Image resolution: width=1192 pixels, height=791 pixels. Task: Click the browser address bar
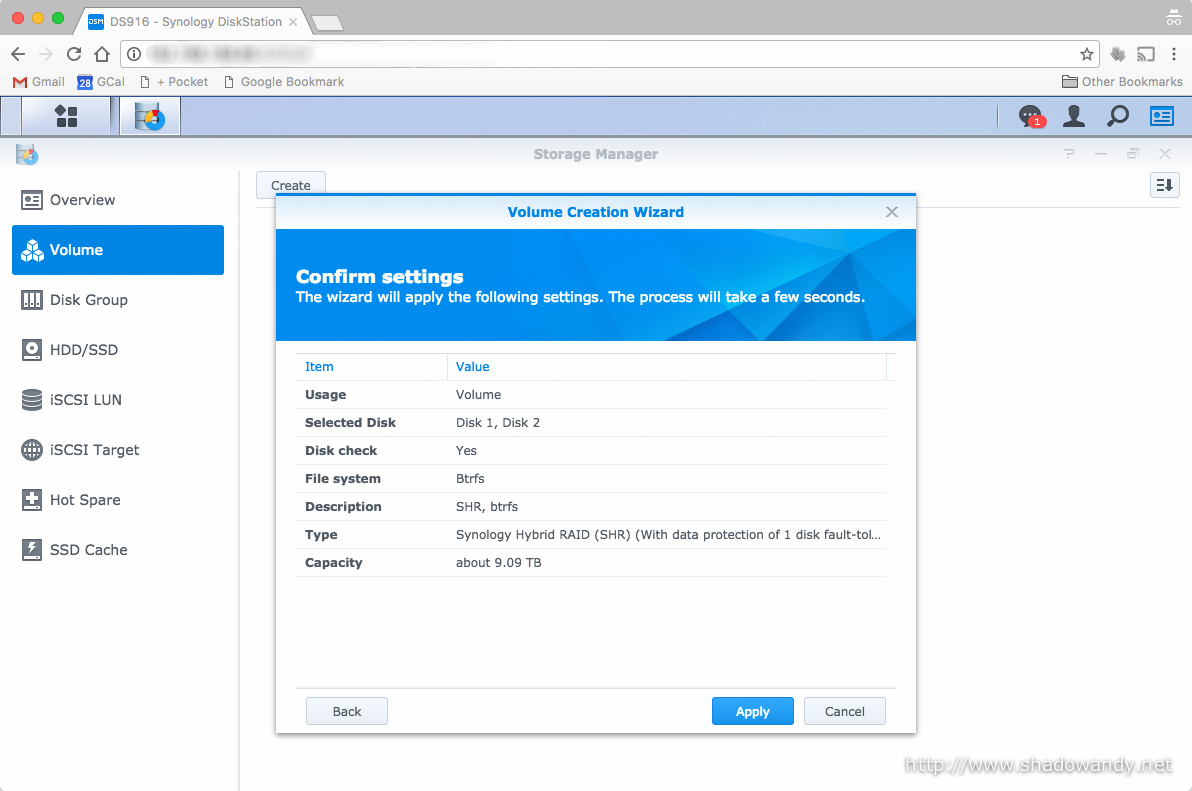[x=608, y=54]
